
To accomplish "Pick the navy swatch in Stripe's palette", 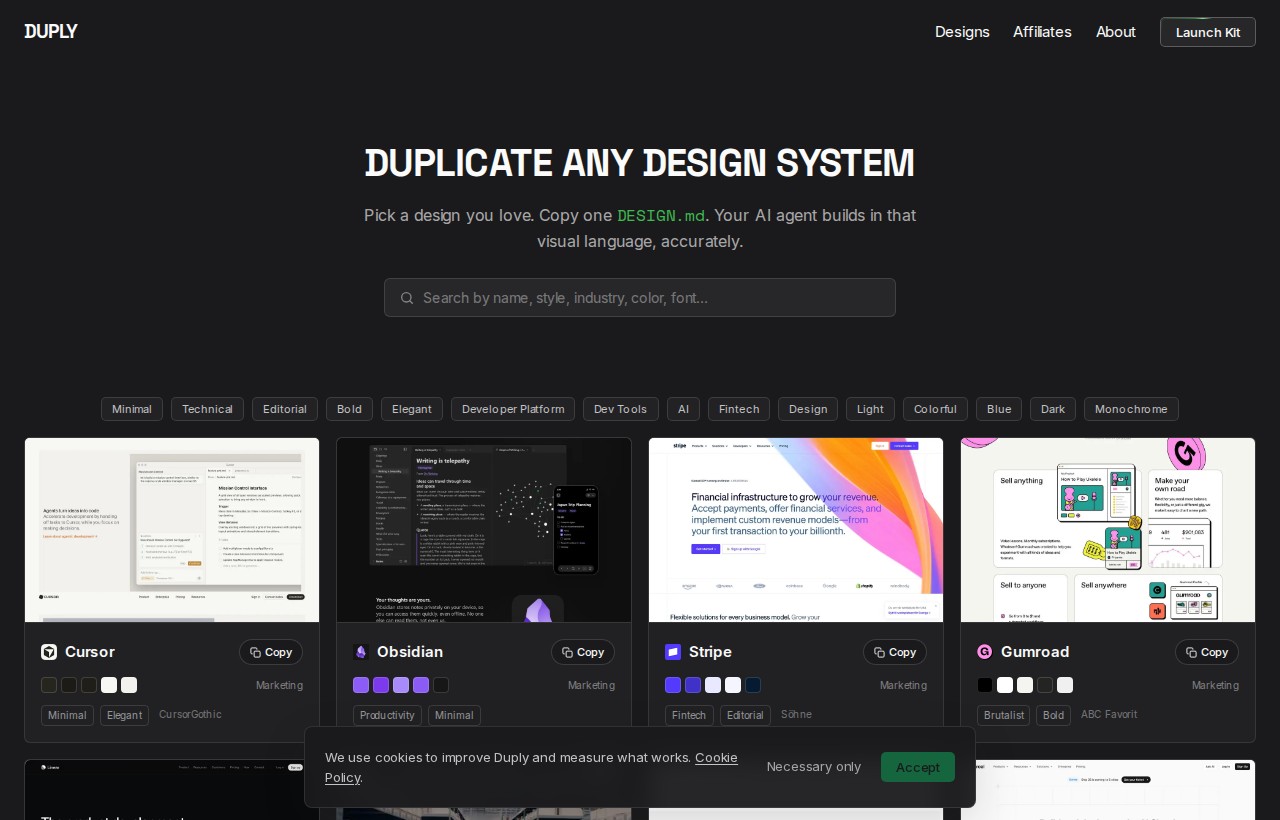I will point(753,685).
